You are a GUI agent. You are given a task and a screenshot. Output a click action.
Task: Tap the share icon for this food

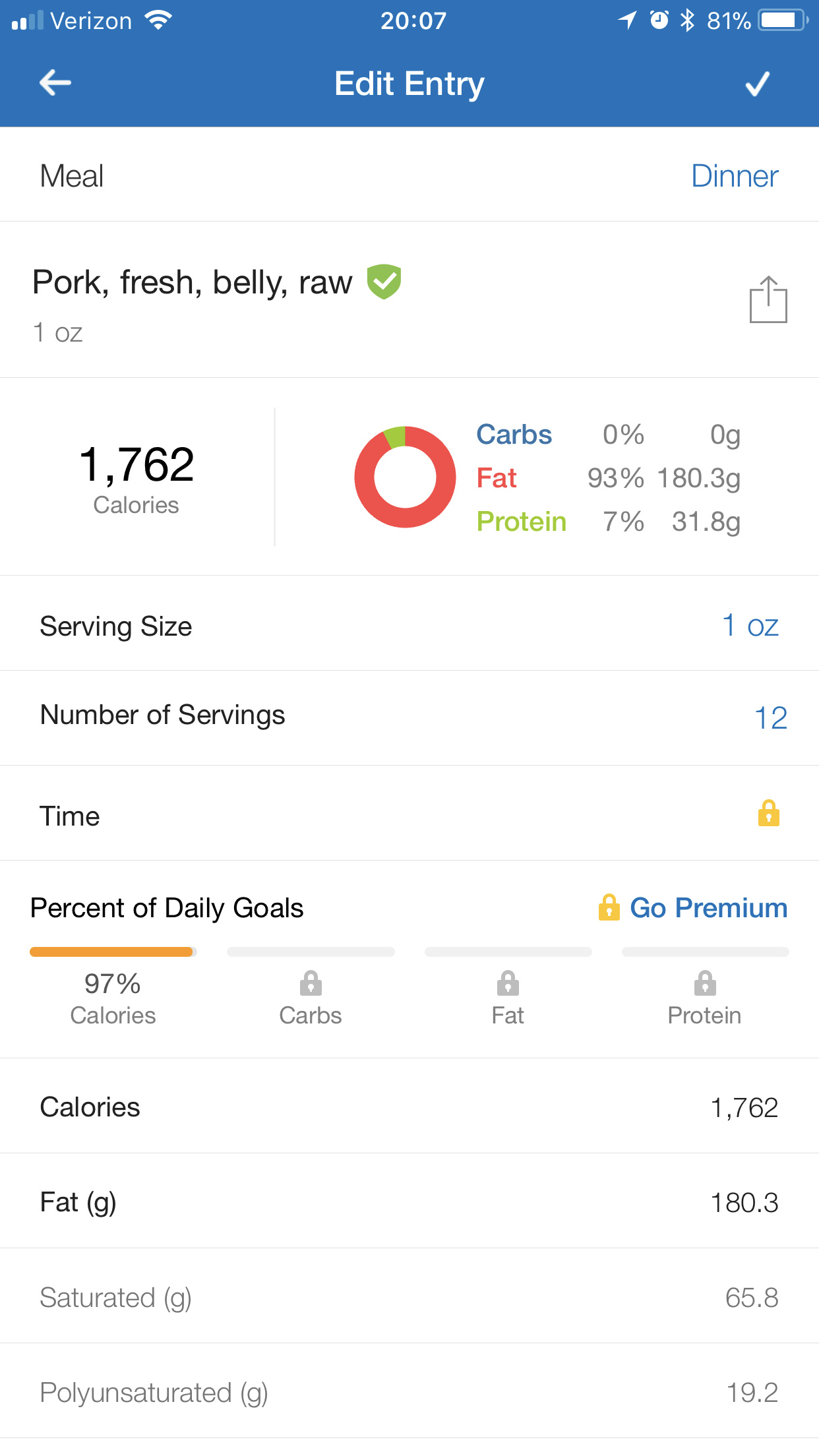click(x=768, y=300)
